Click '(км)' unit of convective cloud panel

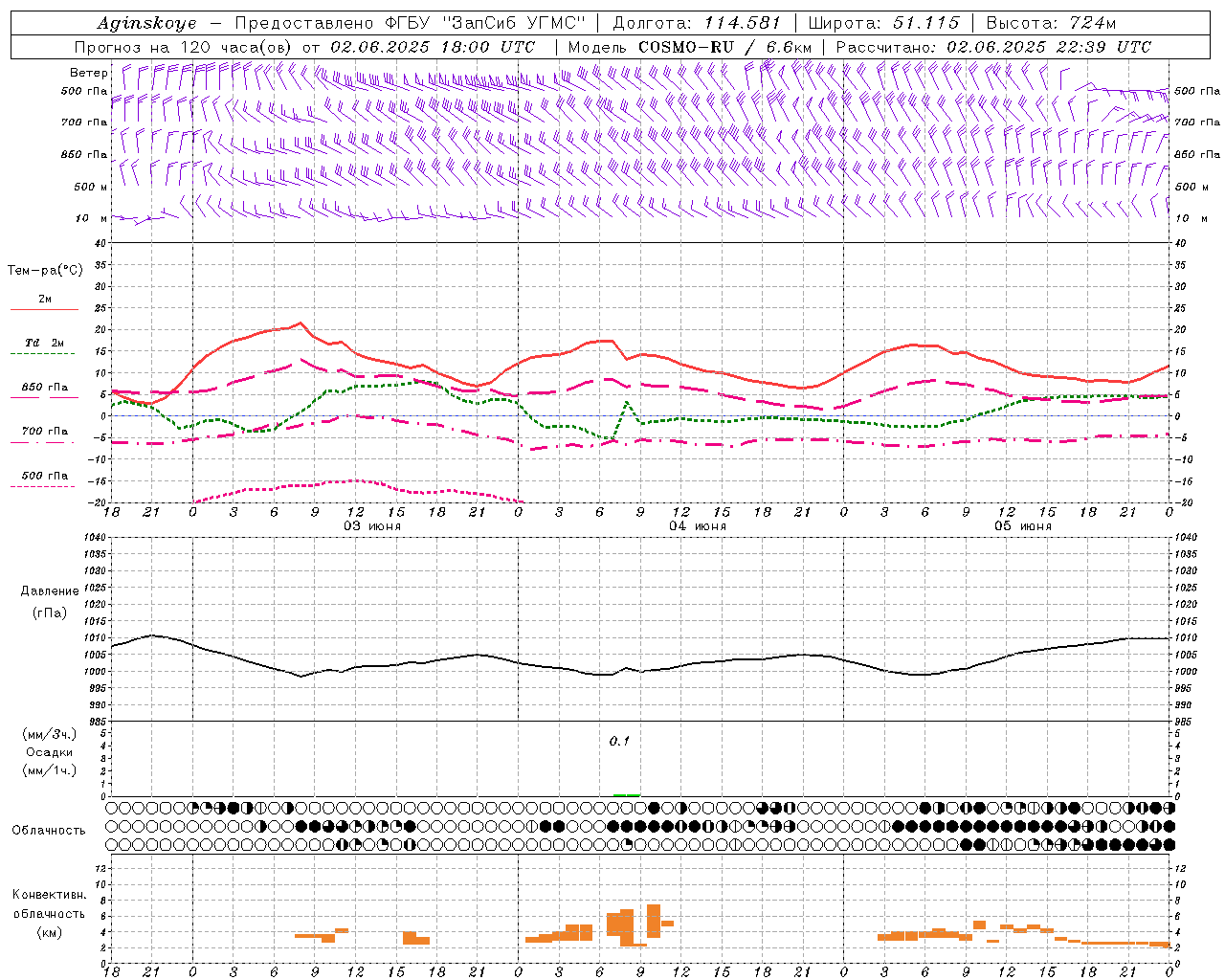pyautogui.click(x=50, y=932)
